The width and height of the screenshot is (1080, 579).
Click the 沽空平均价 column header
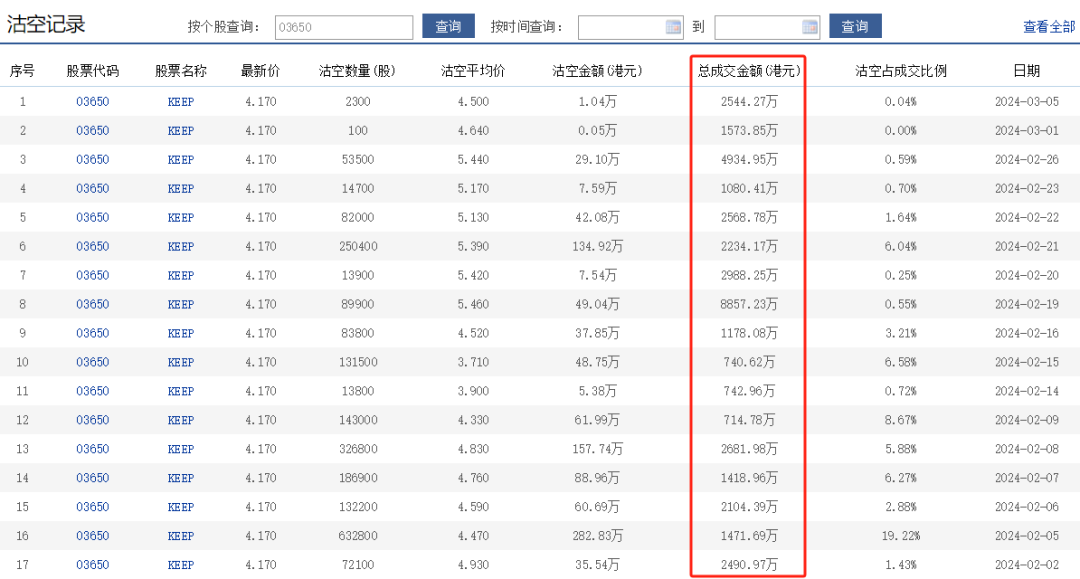click(x=473, y=70)
